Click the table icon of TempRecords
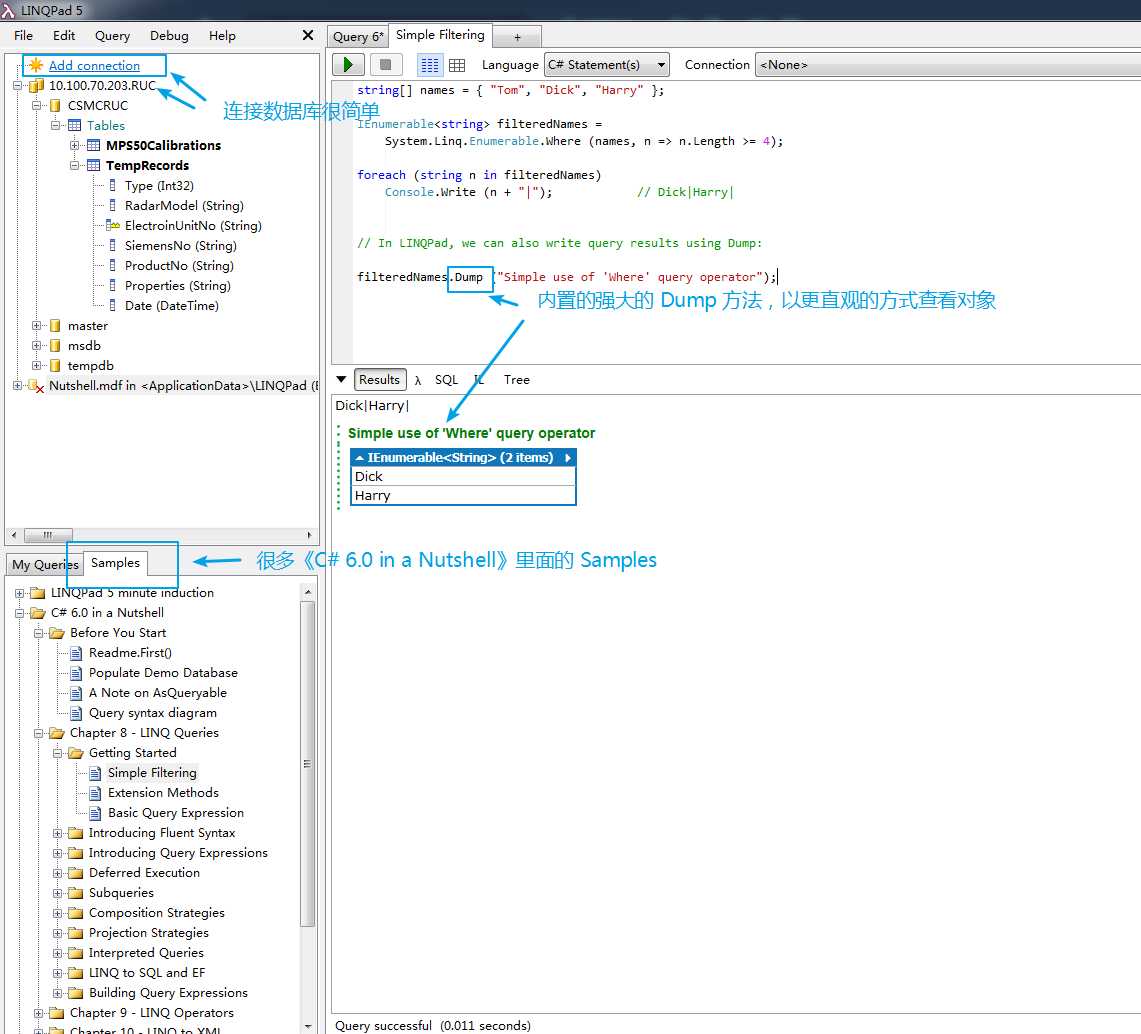The image size is (1141, 1034). coord(94,165)
